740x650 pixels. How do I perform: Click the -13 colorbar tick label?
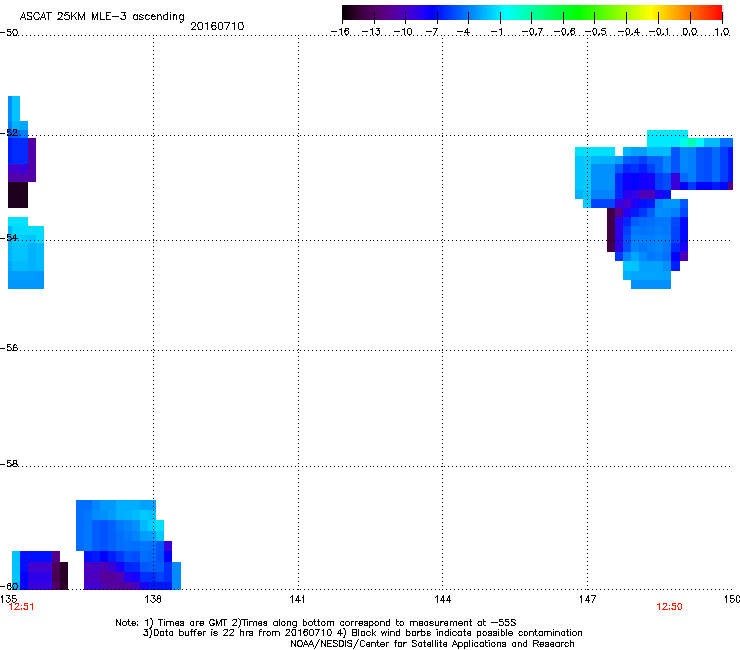tap(371, 32)
